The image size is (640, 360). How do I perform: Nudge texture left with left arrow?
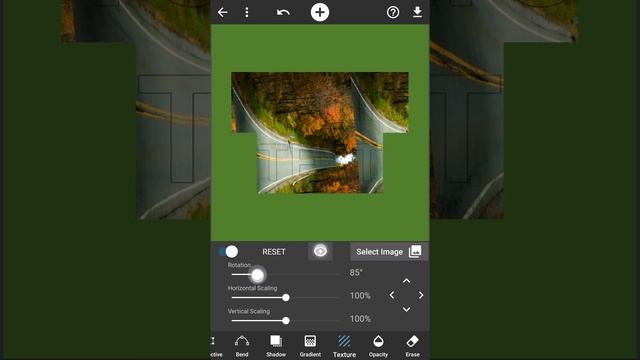tap(392, 295)
